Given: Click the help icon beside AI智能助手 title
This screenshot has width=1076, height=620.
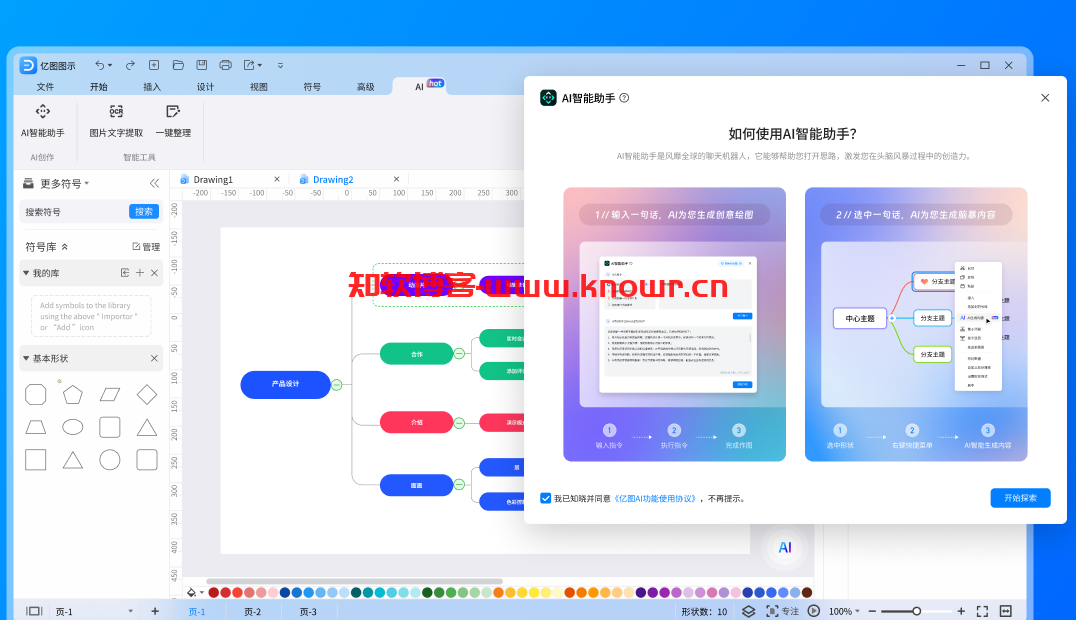Looking at the screenshot, I should 624,98.
